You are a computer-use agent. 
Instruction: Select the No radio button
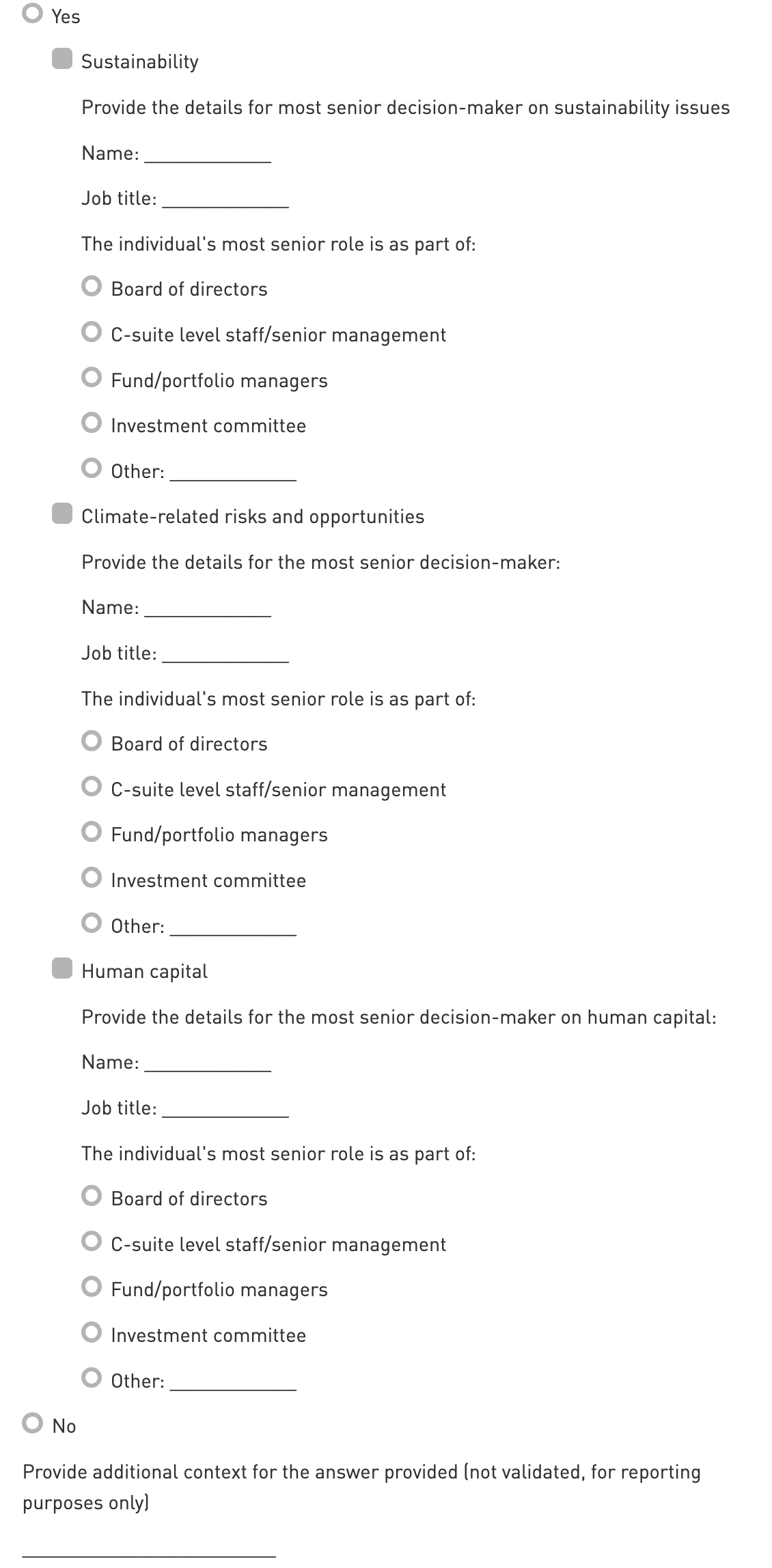pos(32,1423)
